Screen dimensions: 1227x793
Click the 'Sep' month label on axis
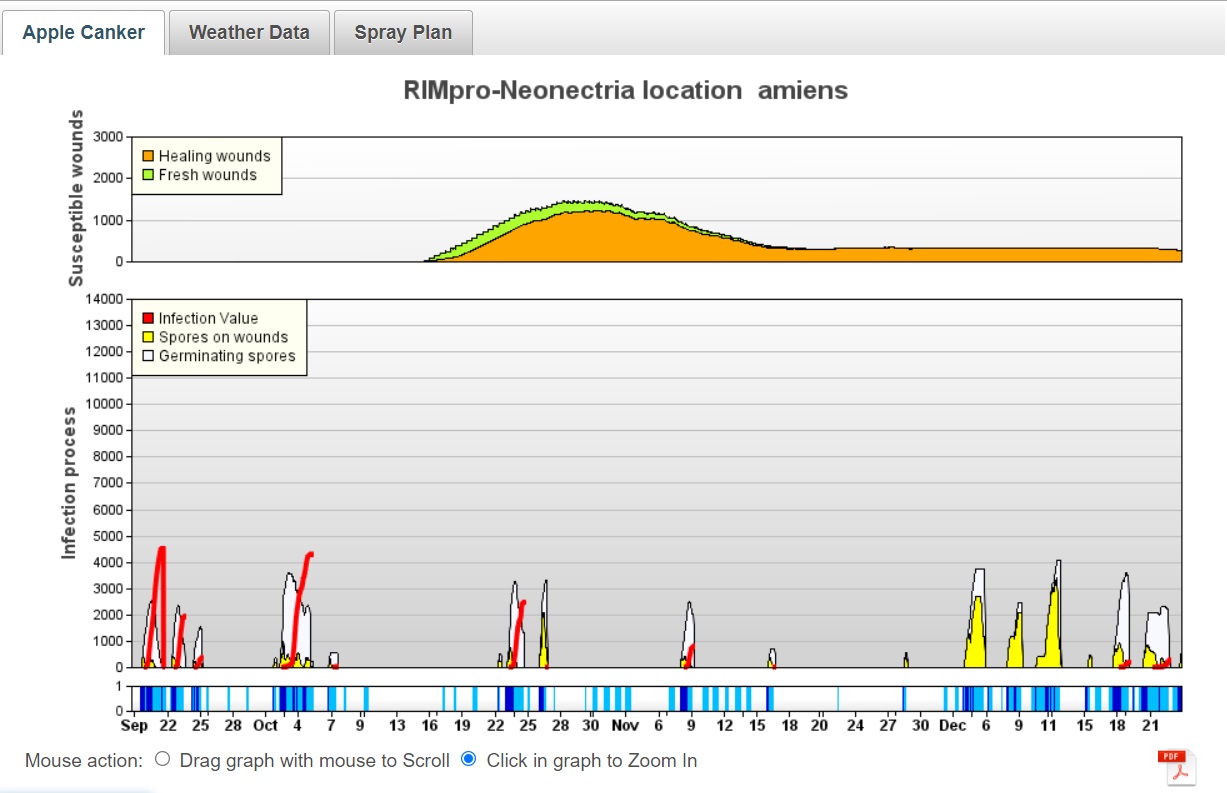point(134,725)
